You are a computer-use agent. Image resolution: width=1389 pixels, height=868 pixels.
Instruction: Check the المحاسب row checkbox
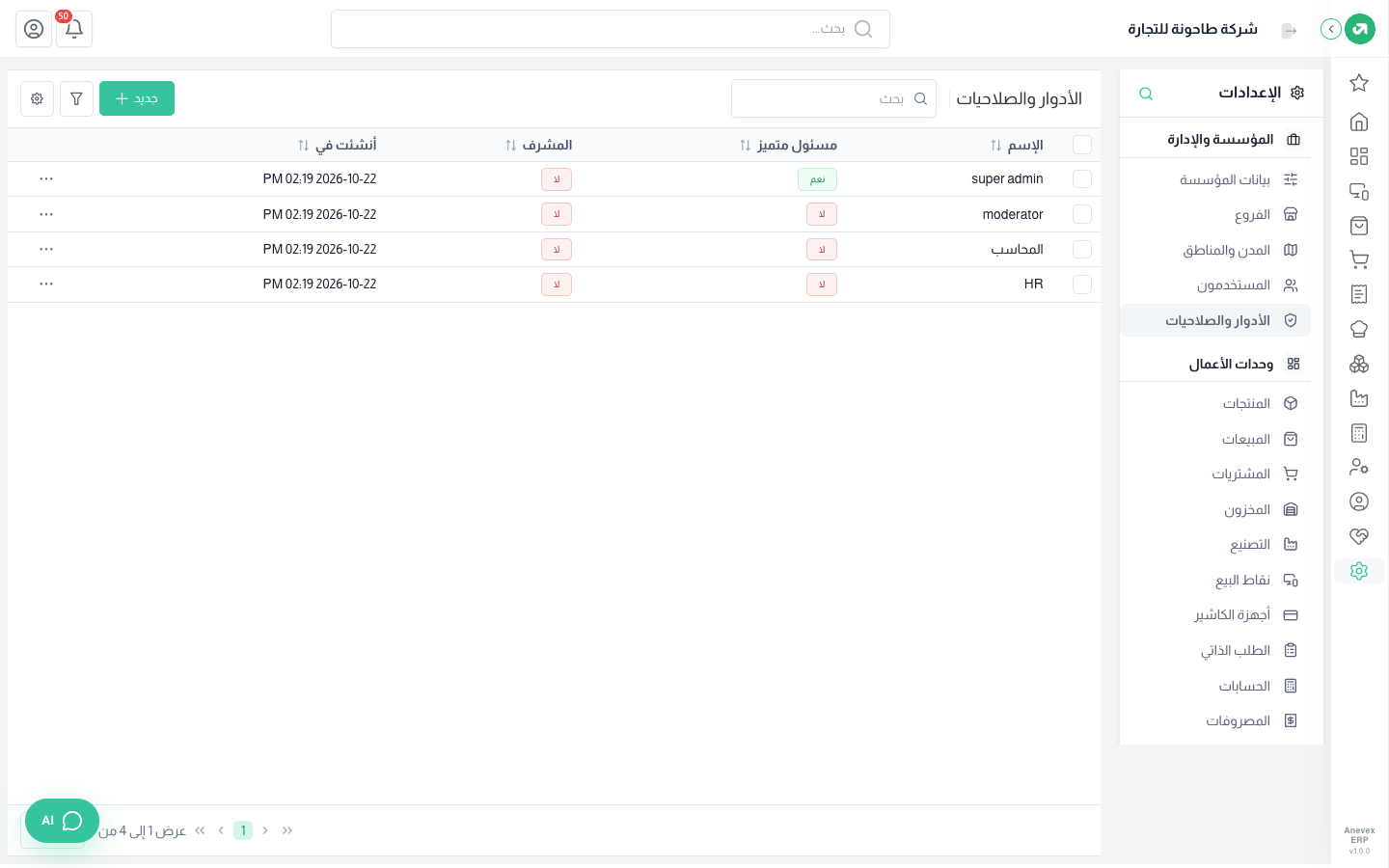(1082, 249)
